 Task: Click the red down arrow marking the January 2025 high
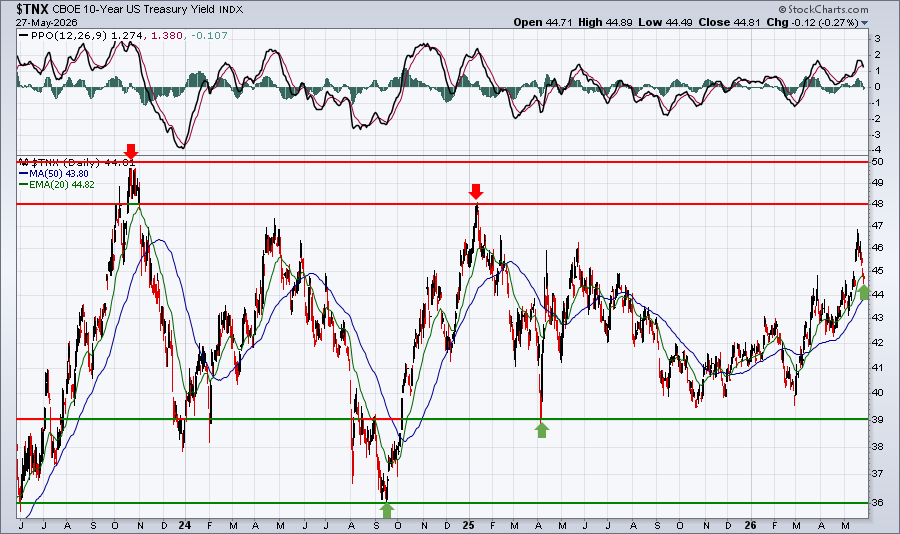476,192
